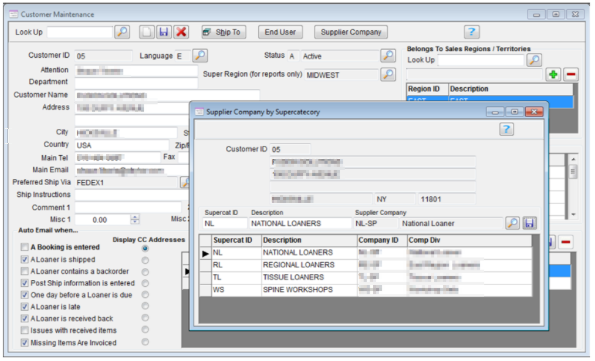Click the Misc 1 value 0.00 field
This screenshot has width=595, height=361.
103,220
